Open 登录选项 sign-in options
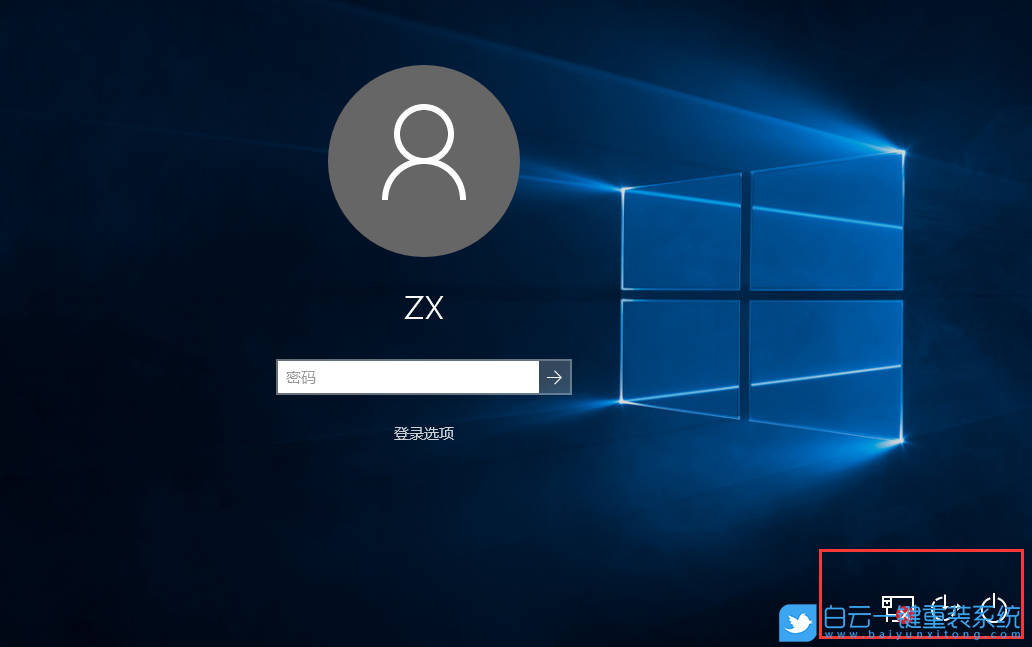The height and width of the screenshot is (647, 1032). tap(424, 433)
